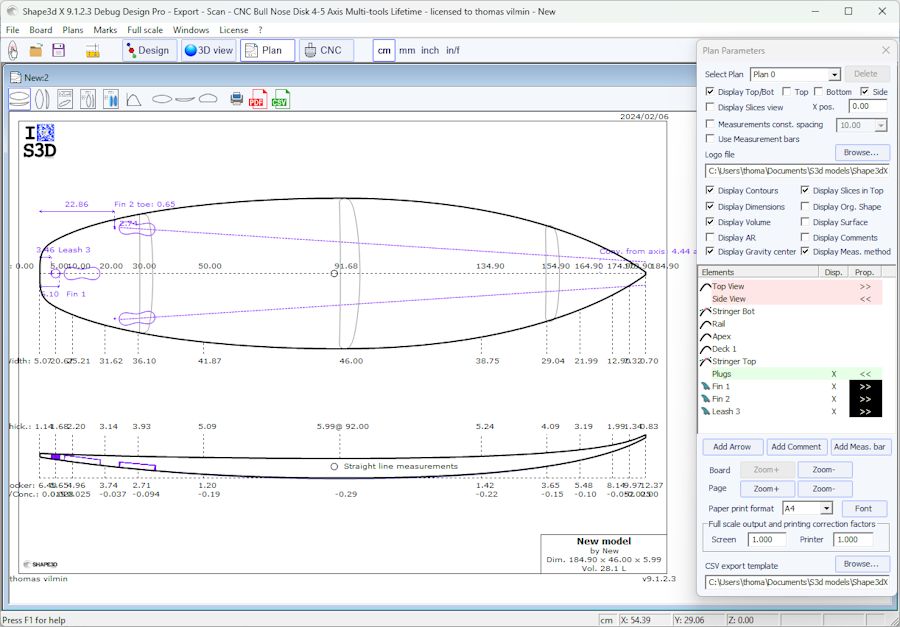This screenshot has width=900, height=627.
Task: Open the CNC mode
Action: [327, 51]
